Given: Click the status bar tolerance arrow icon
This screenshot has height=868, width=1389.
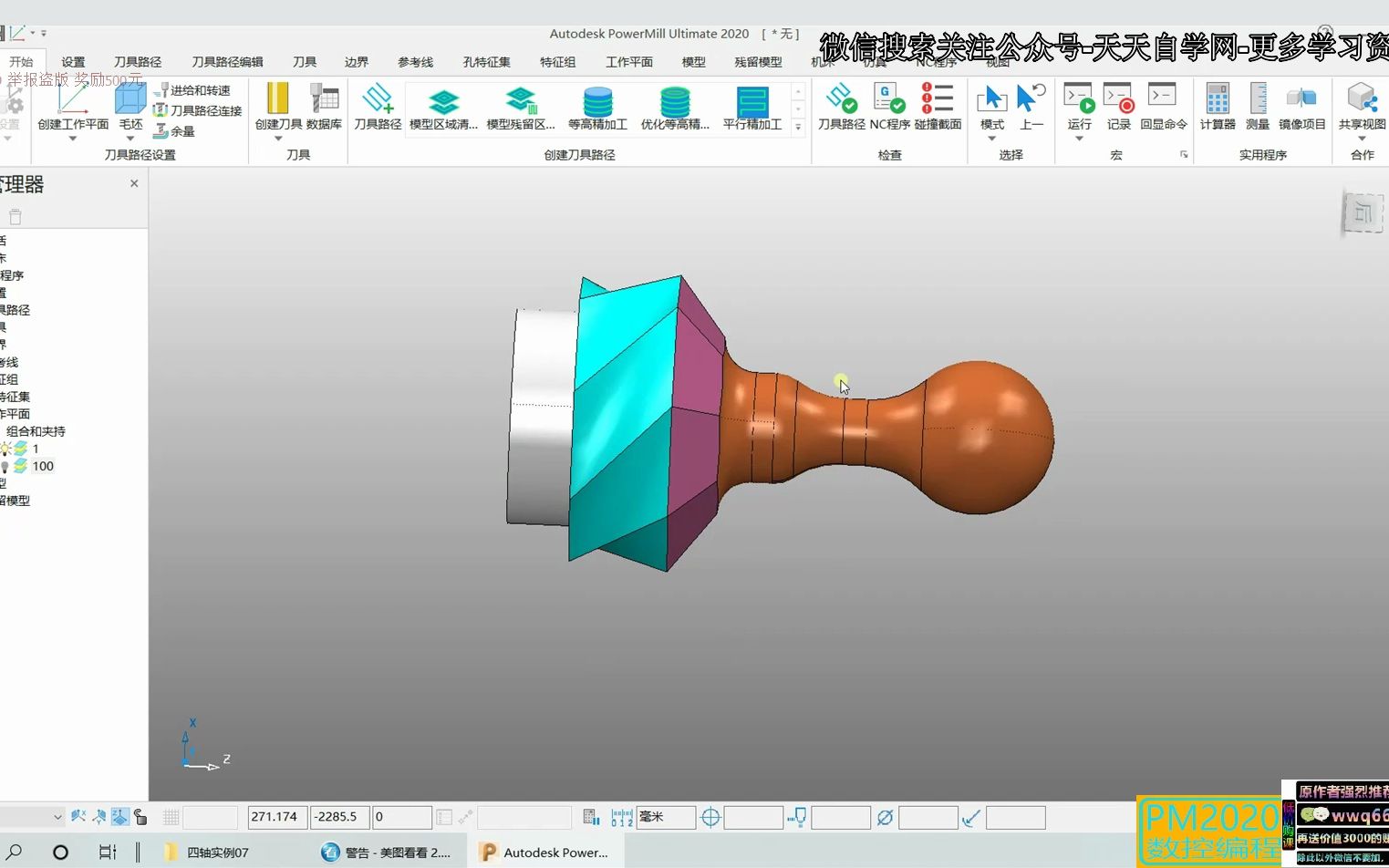Looking at the screenshot, I should click(971, 818).
